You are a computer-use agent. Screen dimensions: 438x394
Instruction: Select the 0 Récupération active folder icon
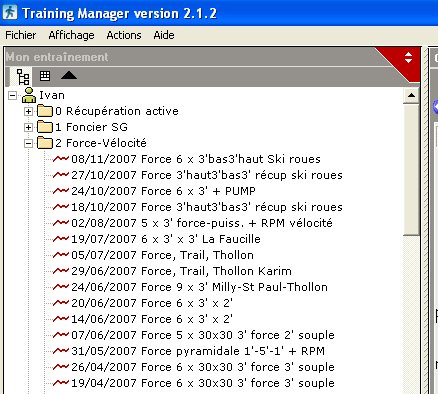coord(45,111)
